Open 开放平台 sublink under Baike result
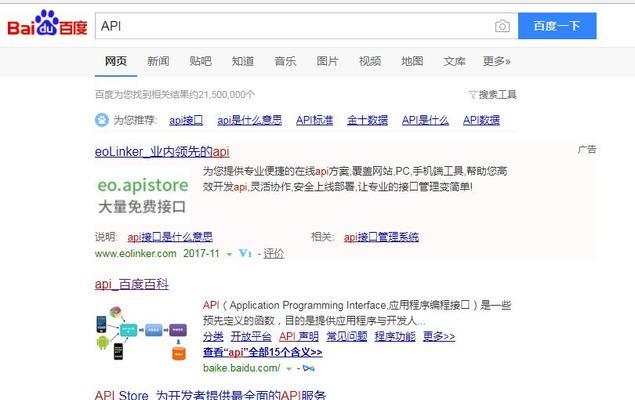The image size is (635, 400). 251,336
